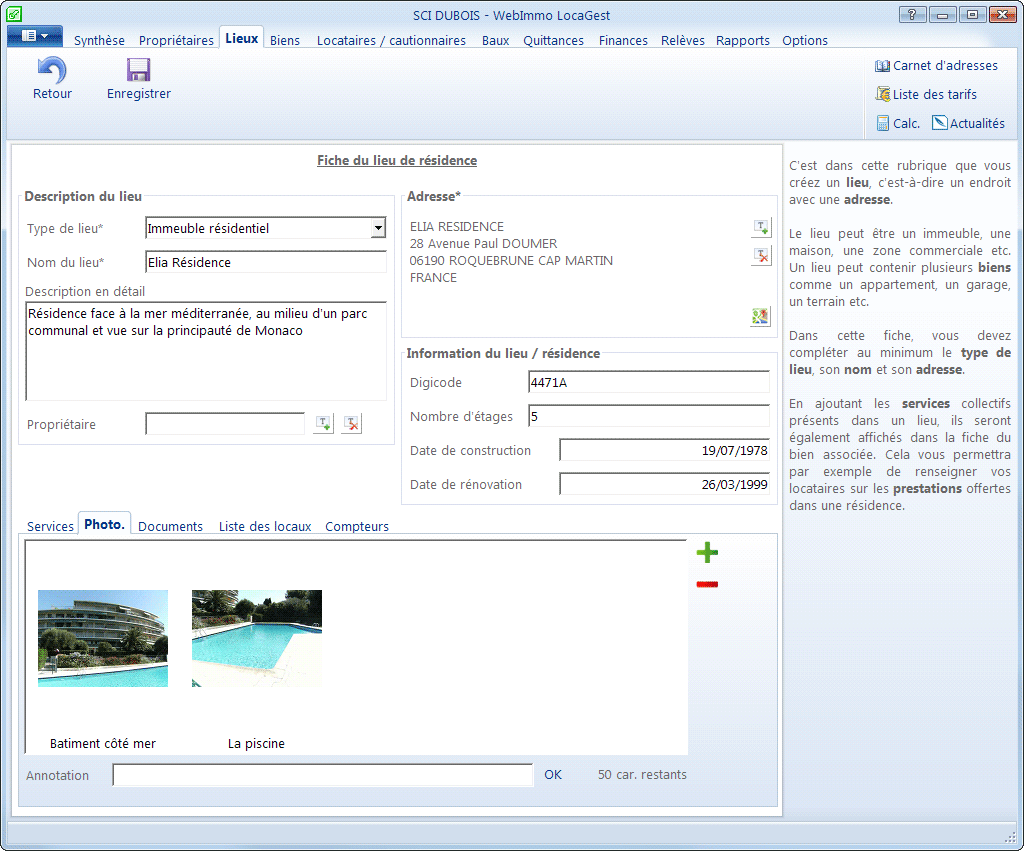The width and height of the screenshot is (1024, 851).
Task: Open the Type de lieu dropdown
Action: 377,228
